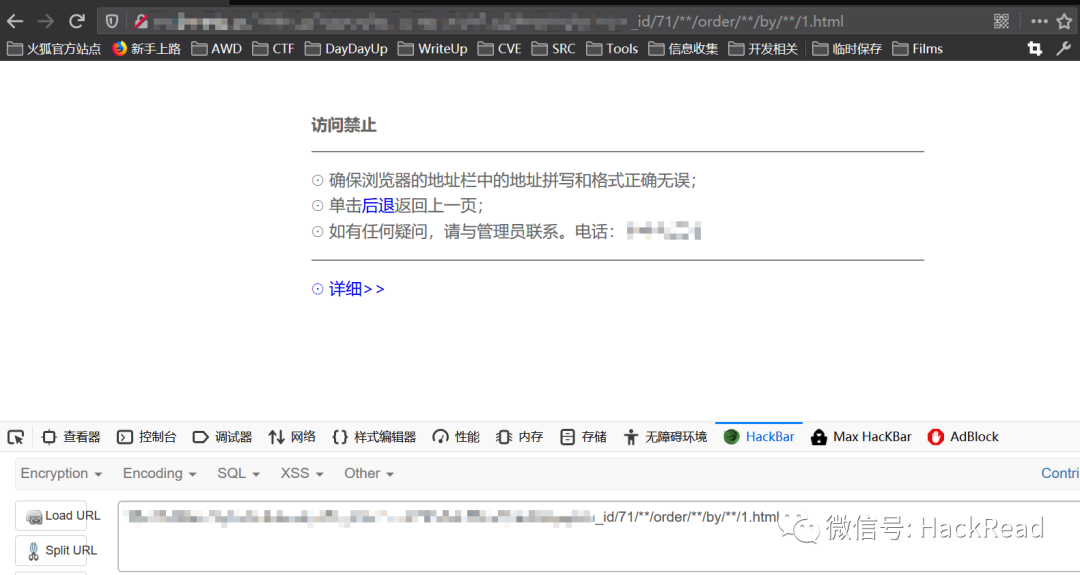Click the crop screenshot toolbar icon
The height and width of the screenshot is (575, 1080).
coord(1035,49)
